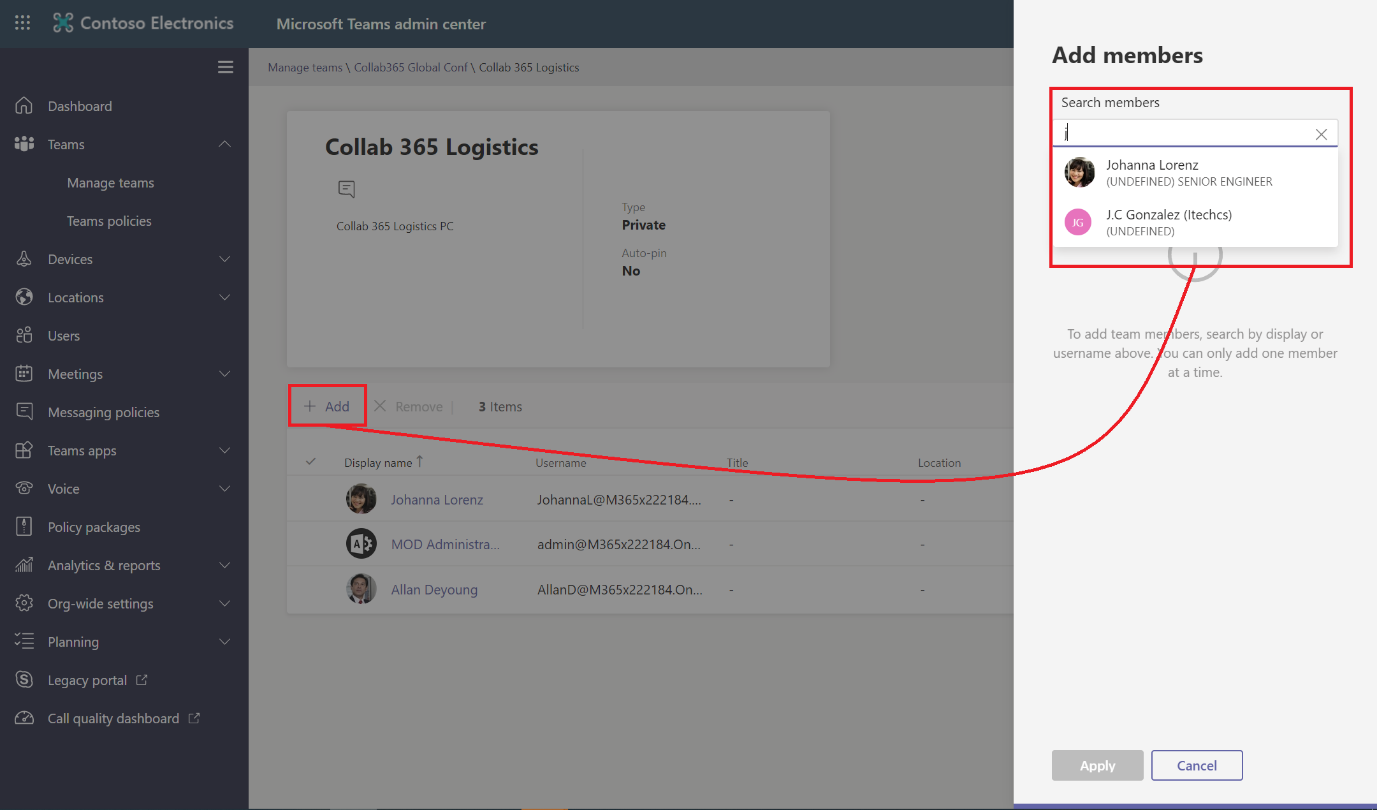Click the Org-wide settings gear icon
Screen dimensions: 1377x810
25,603
